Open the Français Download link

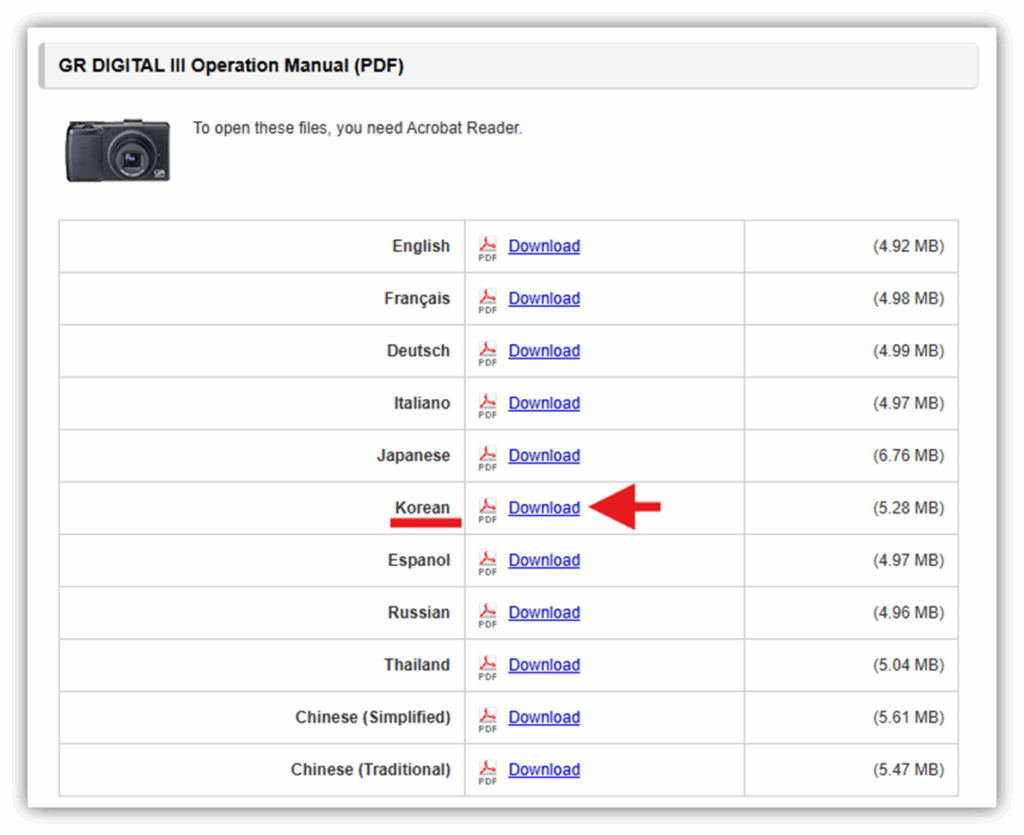pos(544,298)
